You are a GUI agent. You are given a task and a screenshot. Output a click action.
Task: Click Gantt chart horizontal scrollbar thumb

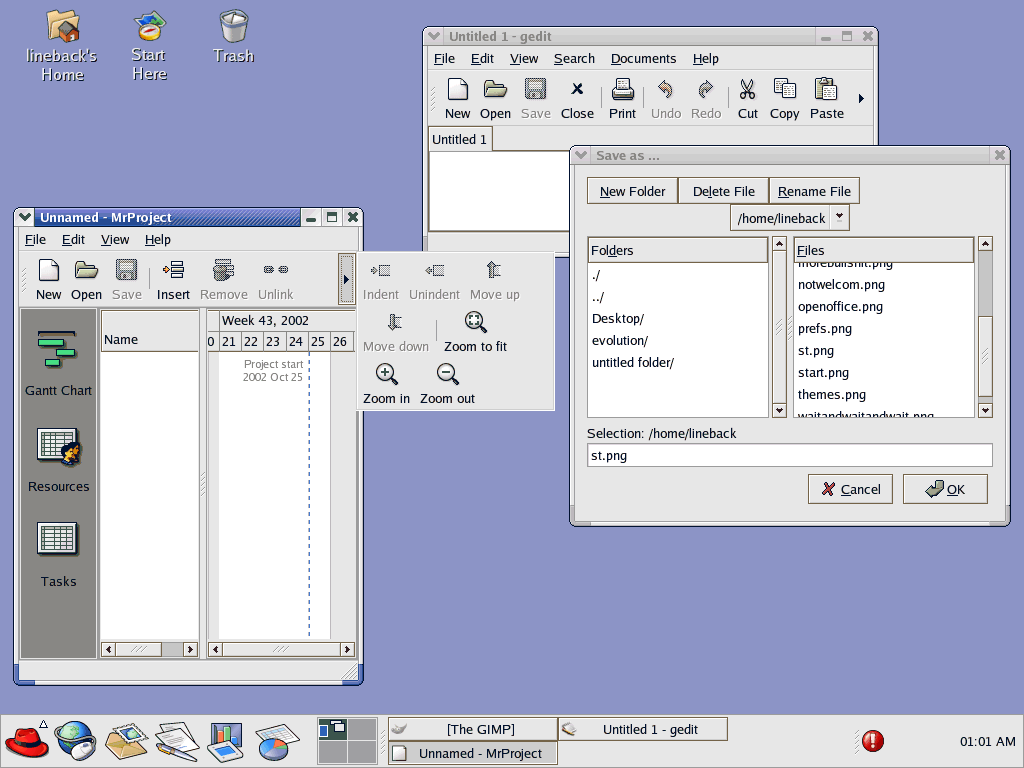pyautogui.click(x=281, y=649)
